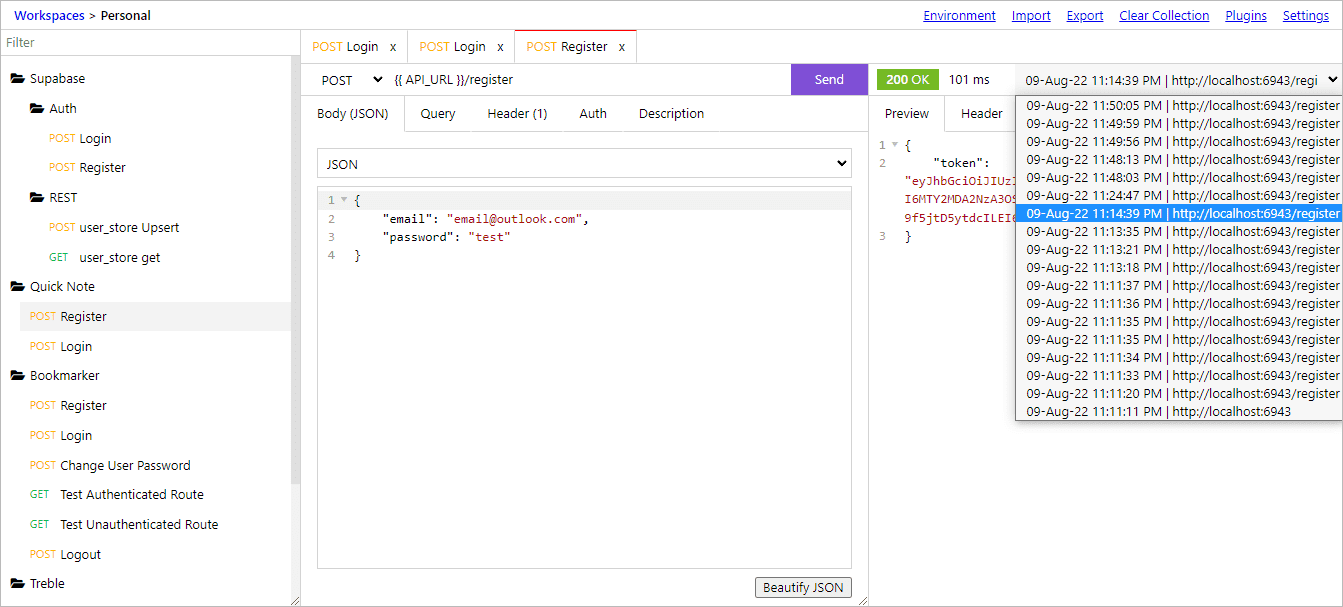Open the JSON body type dropdown

click(584, 164)
